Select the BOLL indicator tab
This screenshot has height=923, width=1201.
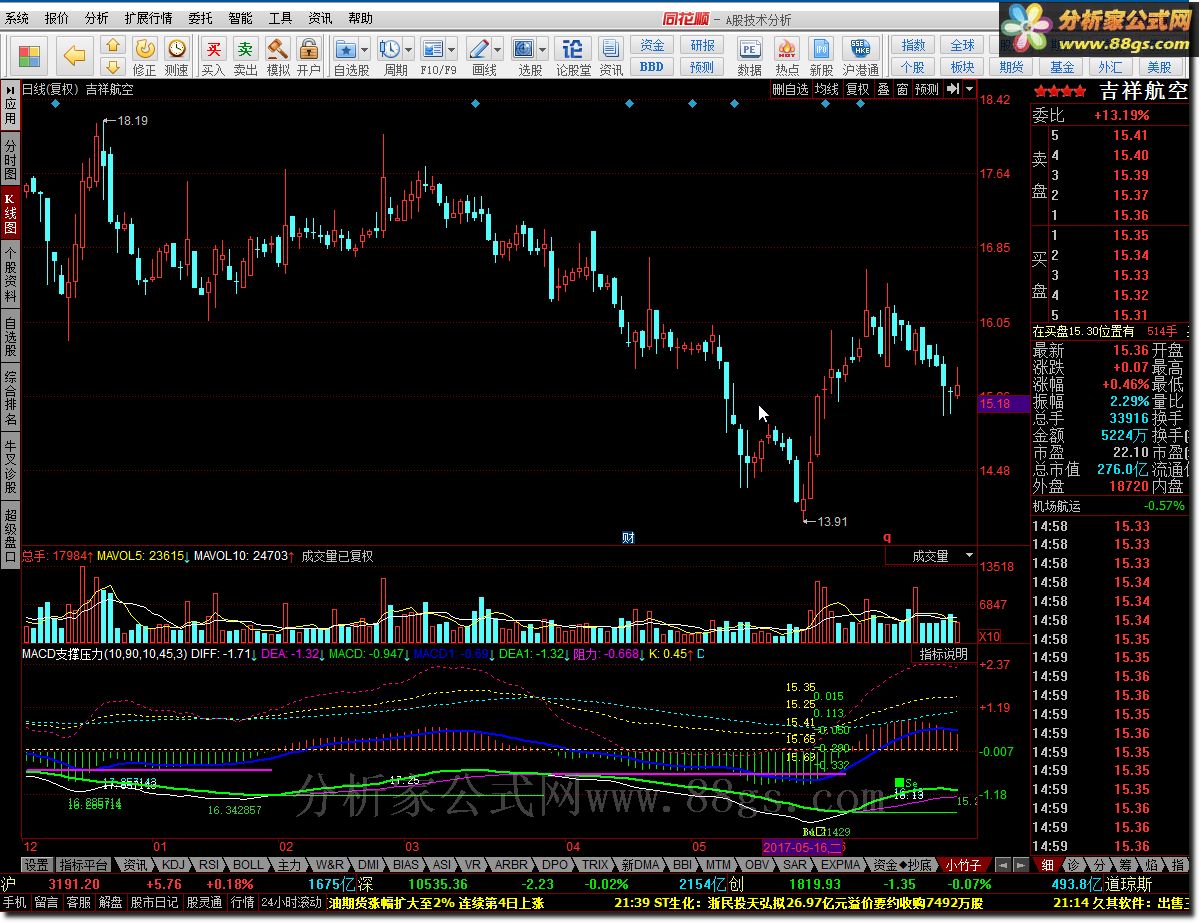tap(247, 865)
